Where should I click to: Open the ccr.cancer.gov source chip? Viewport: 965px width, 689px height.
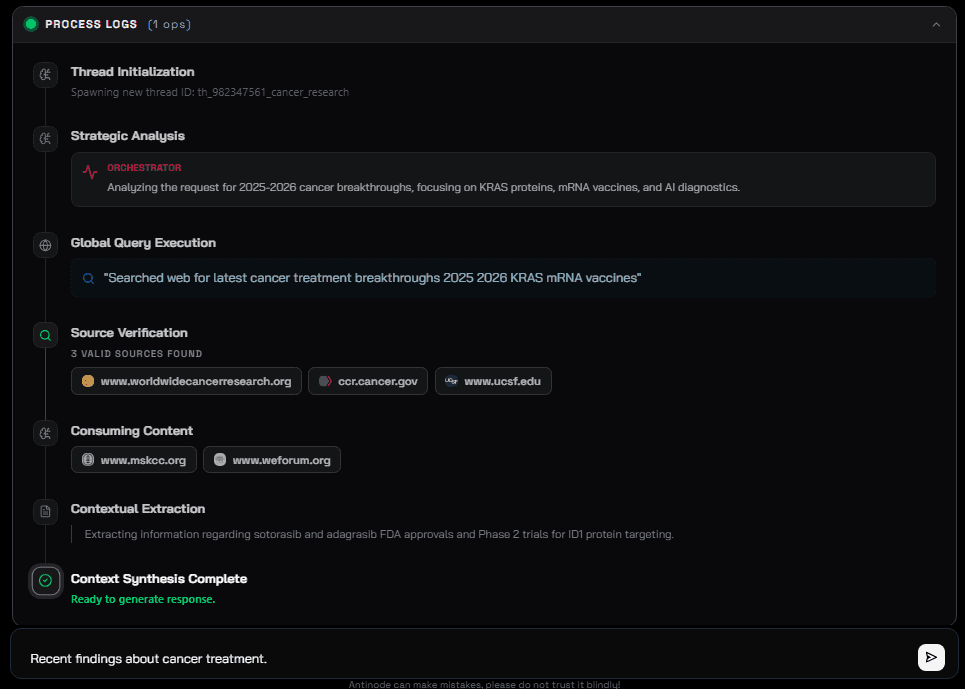[x=368, y=381]
